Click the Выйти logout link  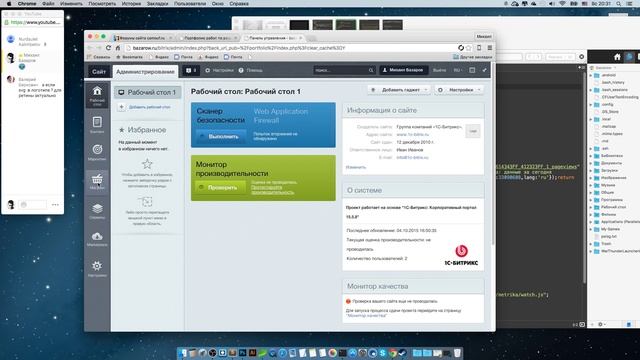tap(440, 70)
